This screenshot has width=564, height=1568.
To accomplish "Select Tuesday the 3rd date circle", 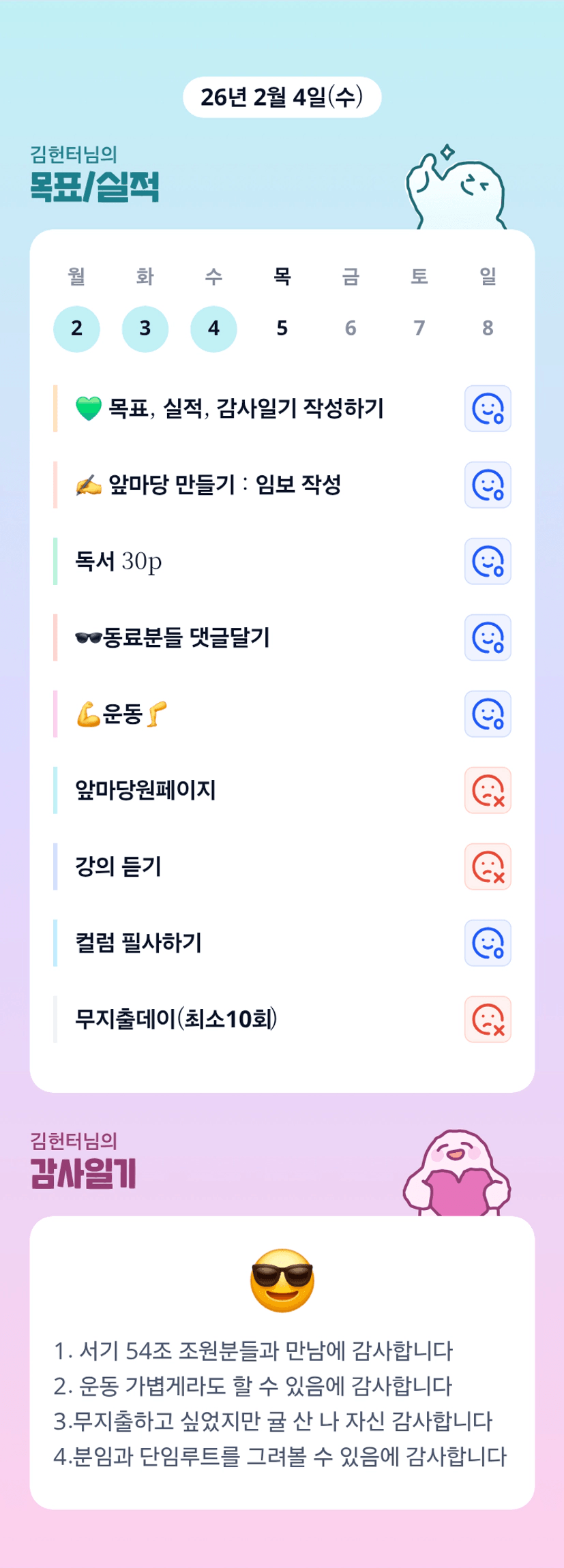I will 145,329.
